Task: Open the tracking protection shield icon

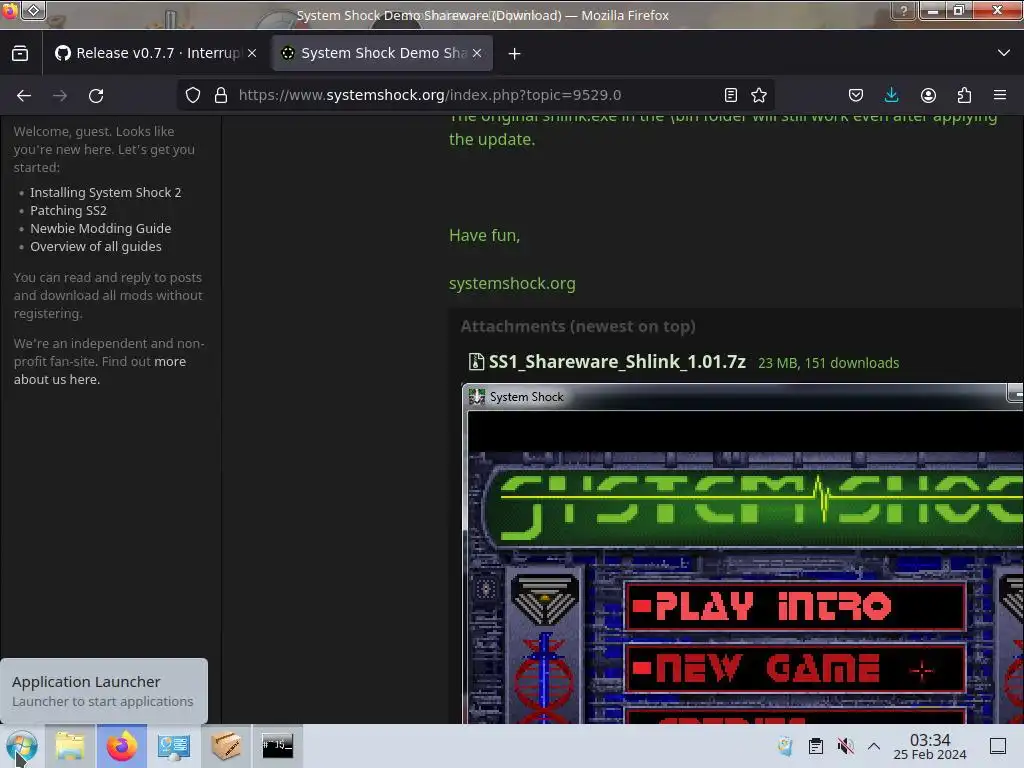Action: 193,95
